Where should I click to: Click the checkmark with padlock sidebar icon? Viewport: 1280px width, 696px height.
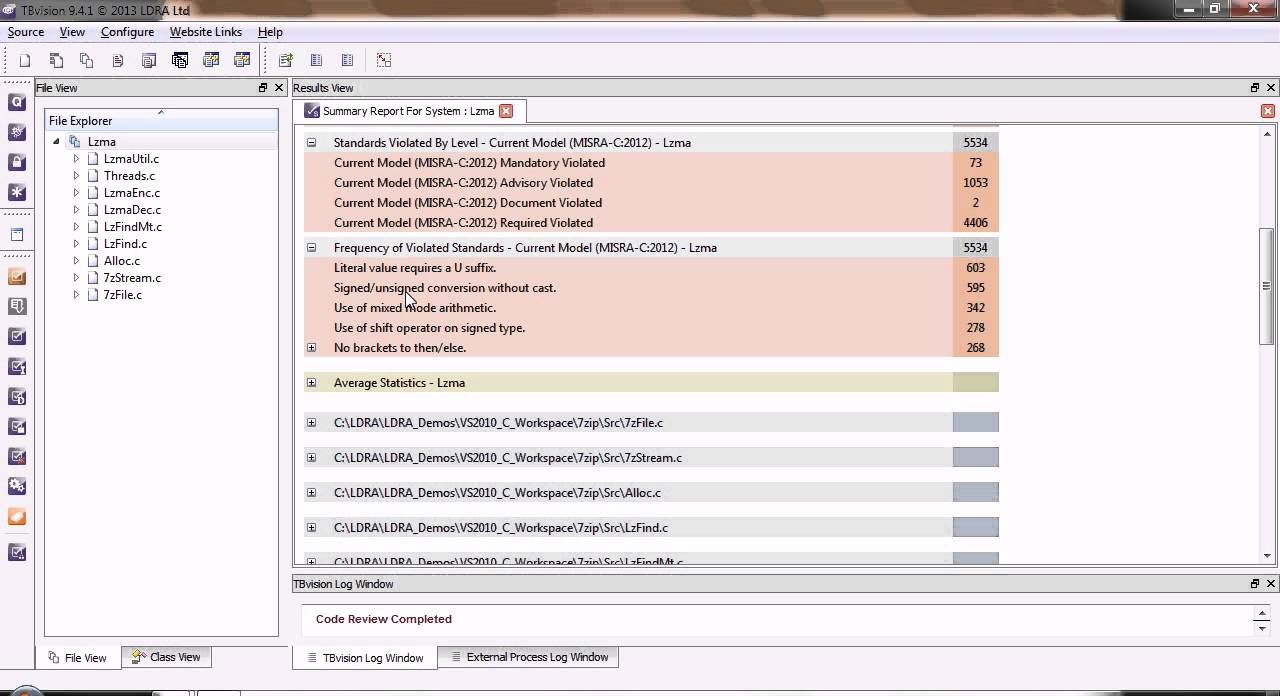(x=17, y=427)
